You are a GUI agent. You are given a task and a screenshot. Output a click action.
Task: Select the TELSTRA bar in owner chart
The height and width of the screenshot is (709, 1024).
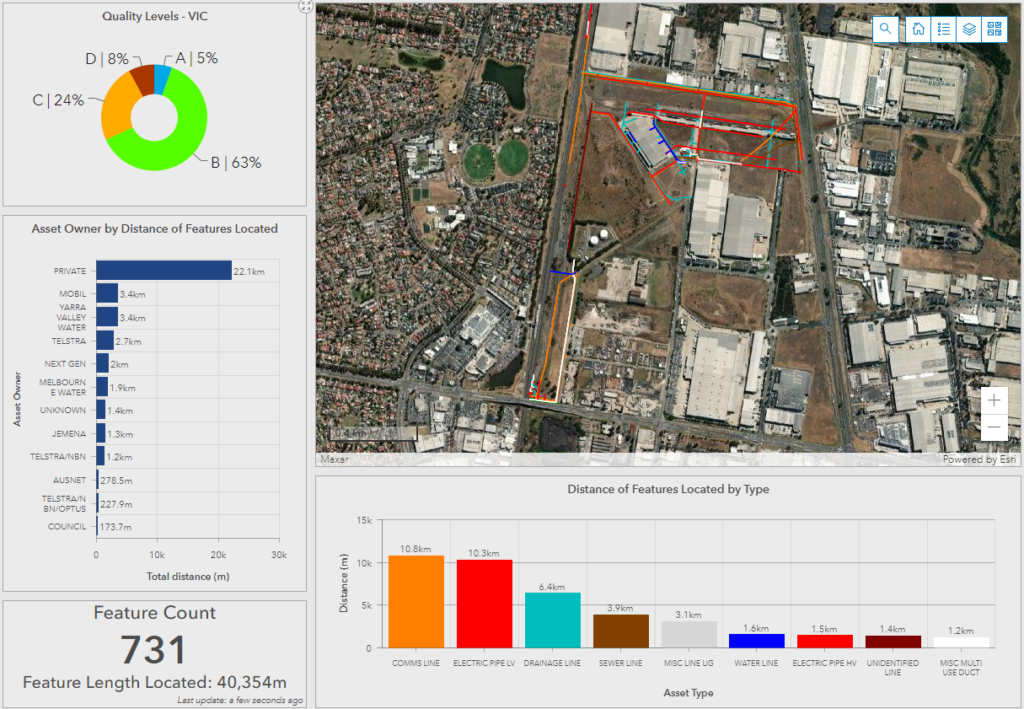pos(104,341)
